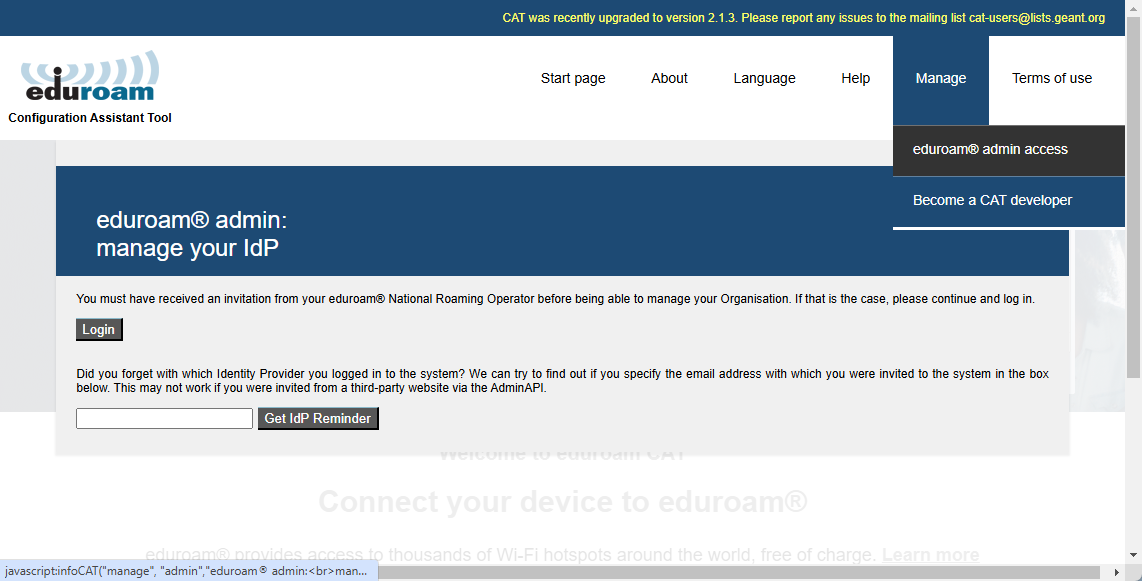Open the About menu

coord(669,79)
